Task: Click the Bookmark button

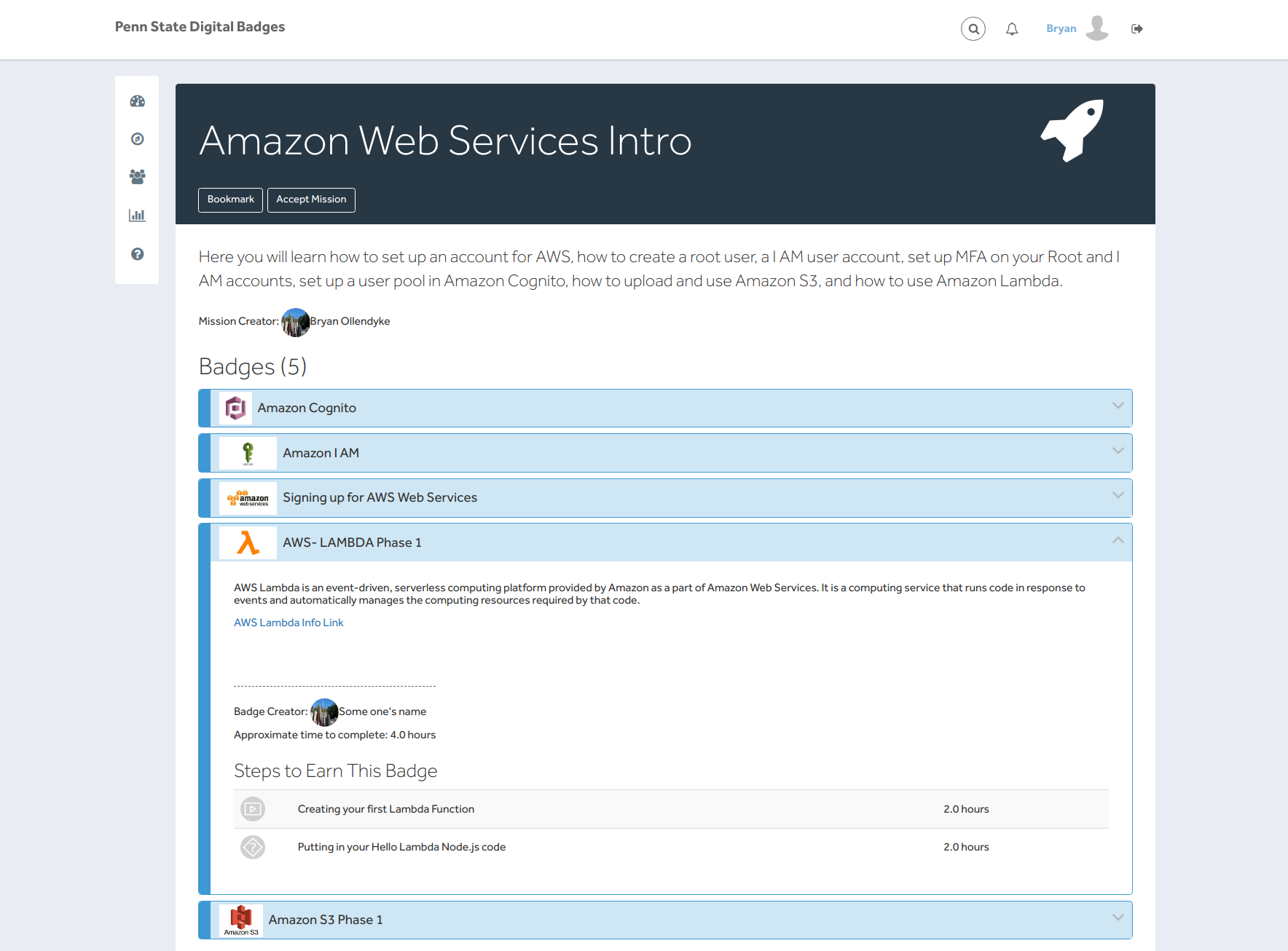Action: [230, 200]
